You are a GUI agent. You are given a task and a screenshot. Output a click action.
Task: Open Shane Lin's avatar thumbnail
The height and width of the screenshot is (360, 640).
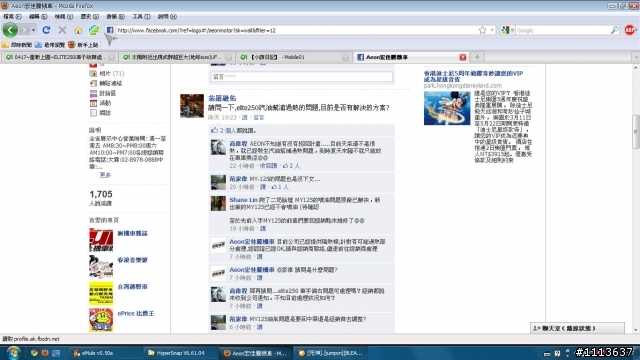[218, 204]
